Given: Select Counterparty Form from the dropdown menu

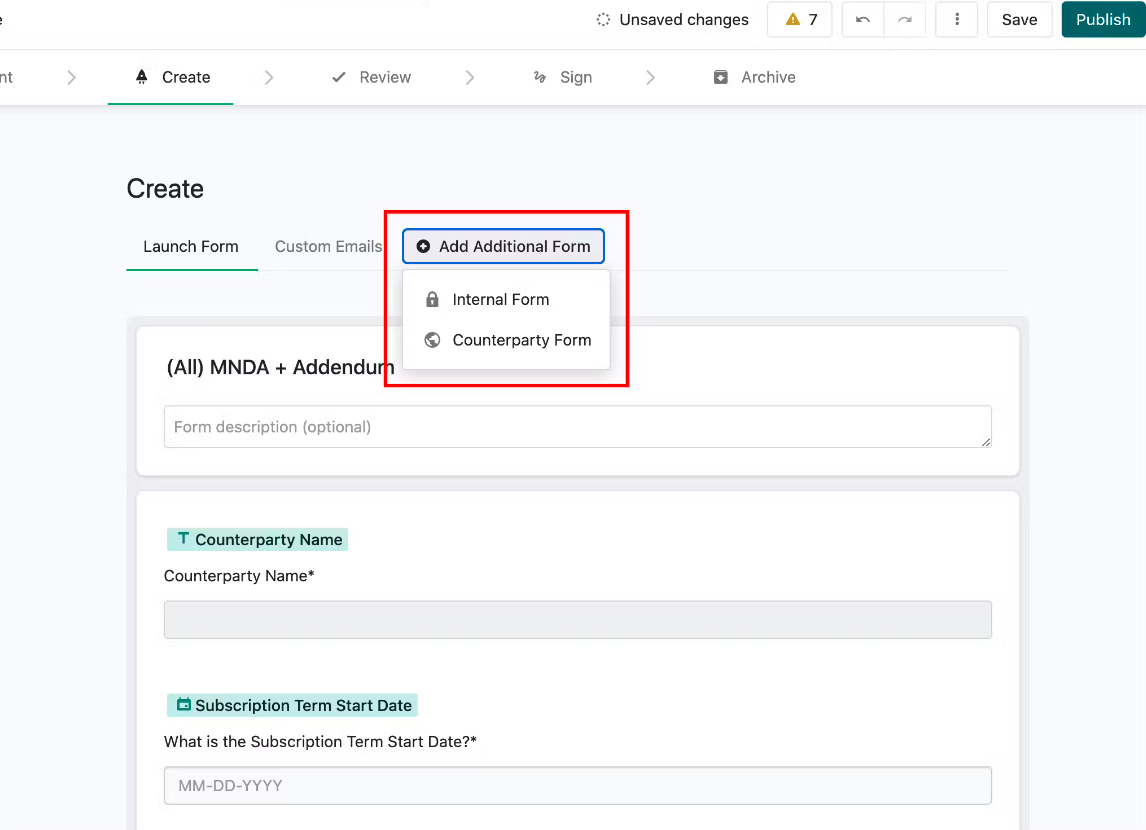Looking at the screenshot, I should pyautogui.click(x=506, y=340).
